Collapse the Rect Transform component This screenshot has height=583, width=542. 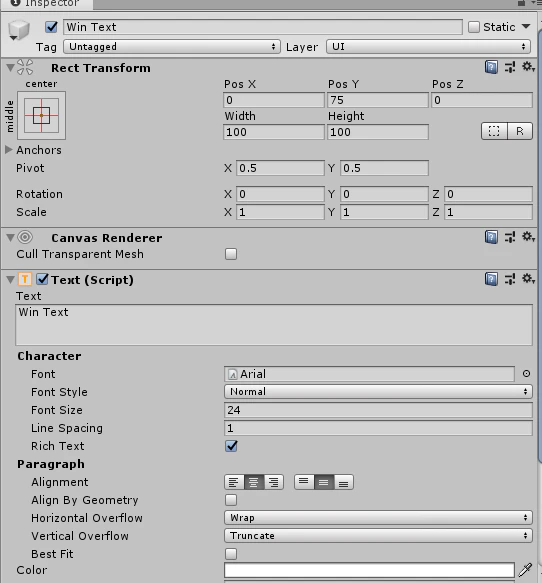10,68
